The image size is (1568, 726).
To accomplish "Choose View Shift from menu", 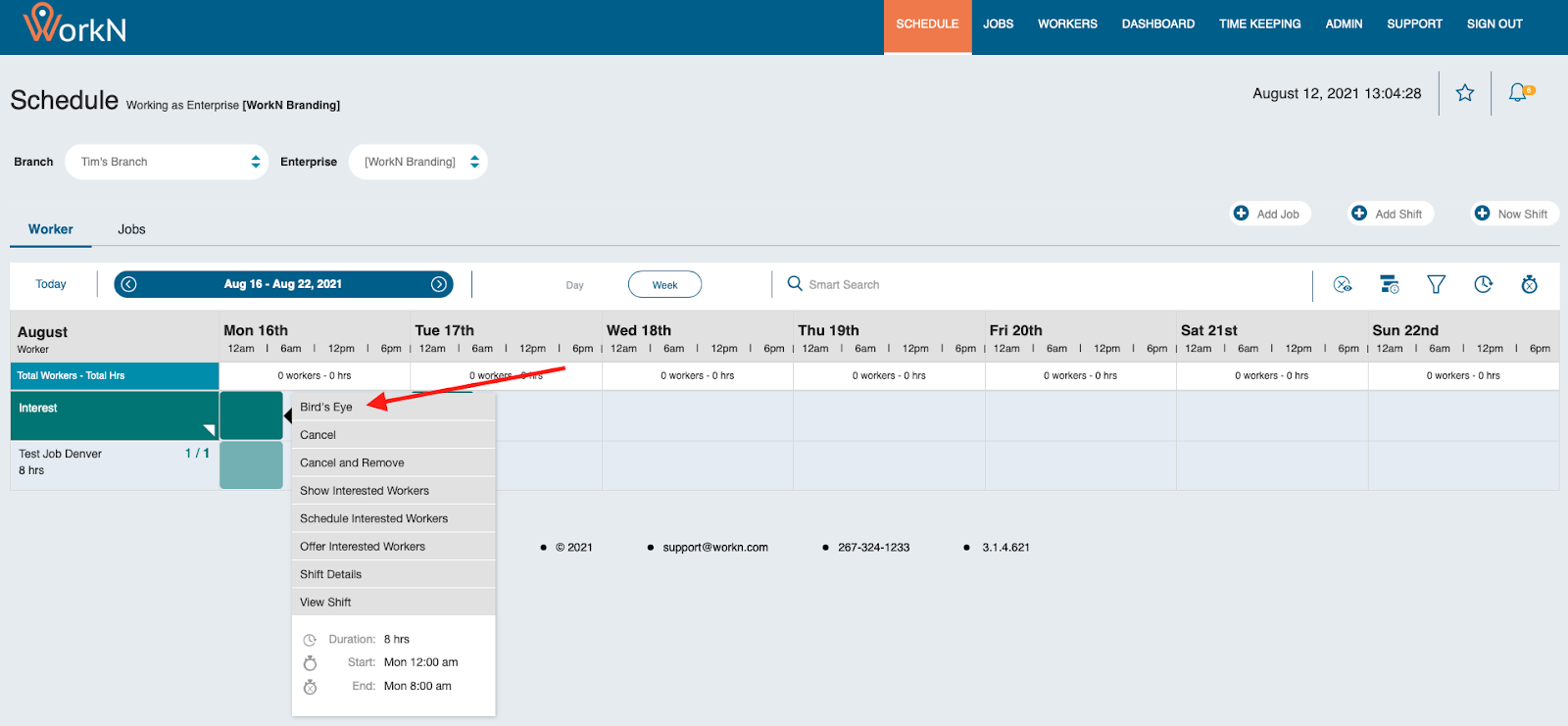I will coord(394,603).
